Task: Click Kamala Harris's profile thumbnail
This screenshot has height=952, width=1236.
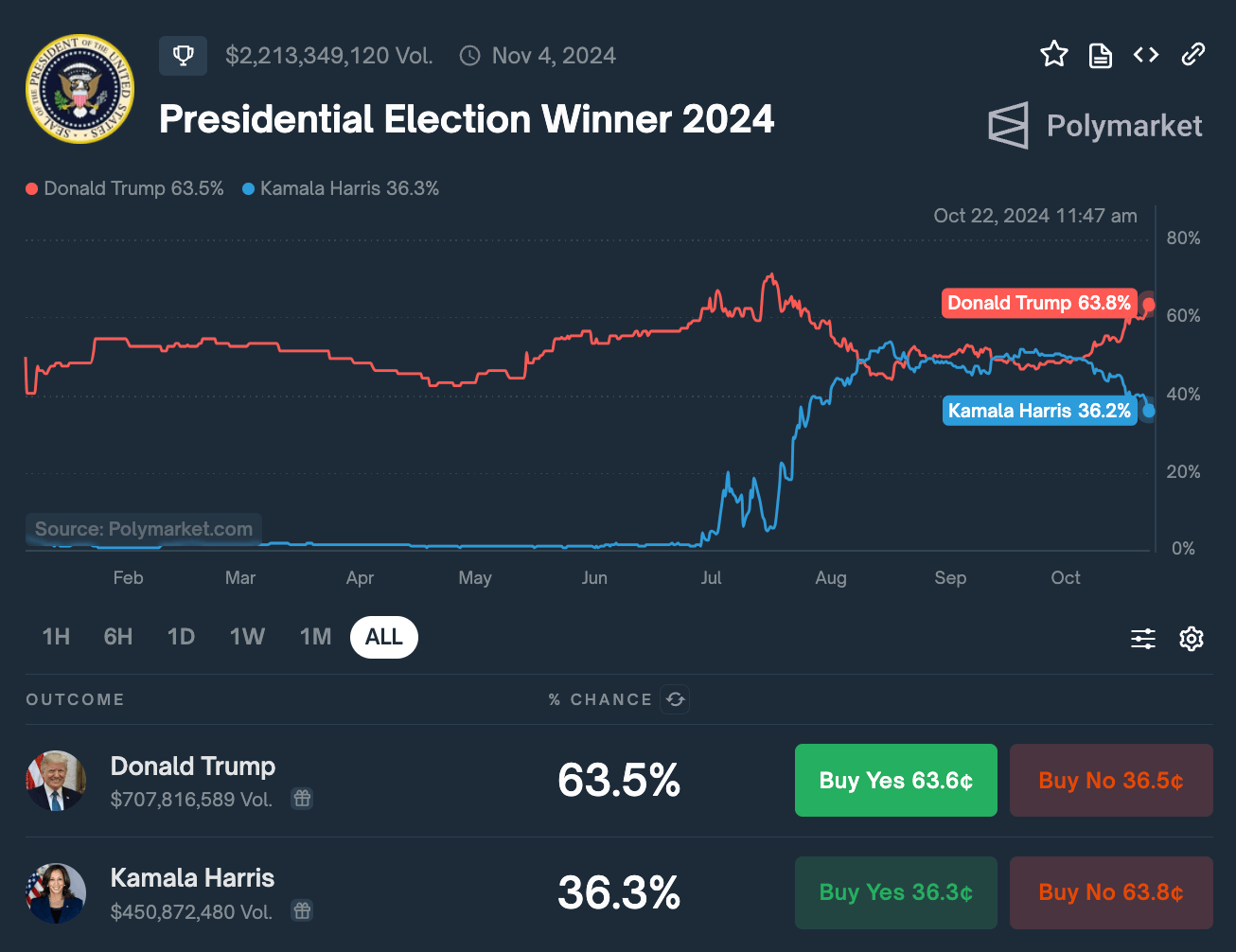Action: click(56, 892)
